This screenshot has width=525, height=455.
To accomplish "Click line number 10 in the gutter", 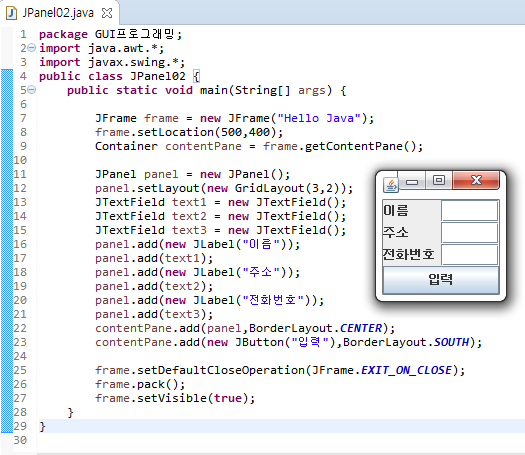I will [x=20, y=160].
